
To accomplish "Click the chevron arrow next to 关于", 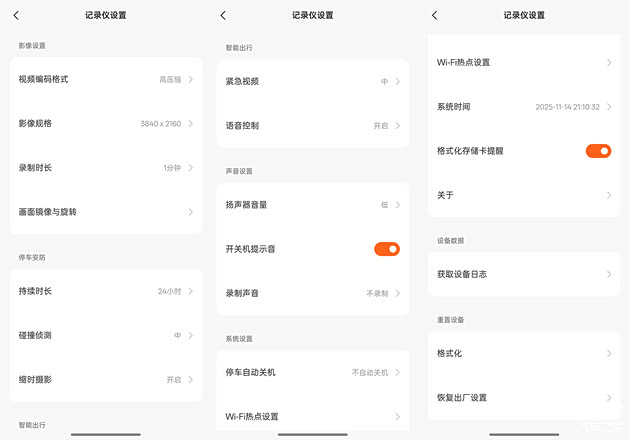I will (x=608, y=195).
